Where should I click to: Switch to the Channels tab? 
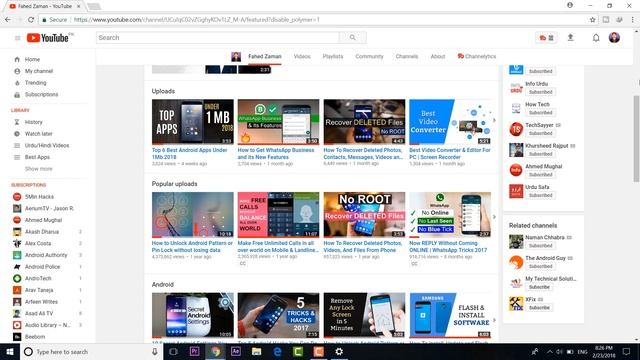[407, 56]
